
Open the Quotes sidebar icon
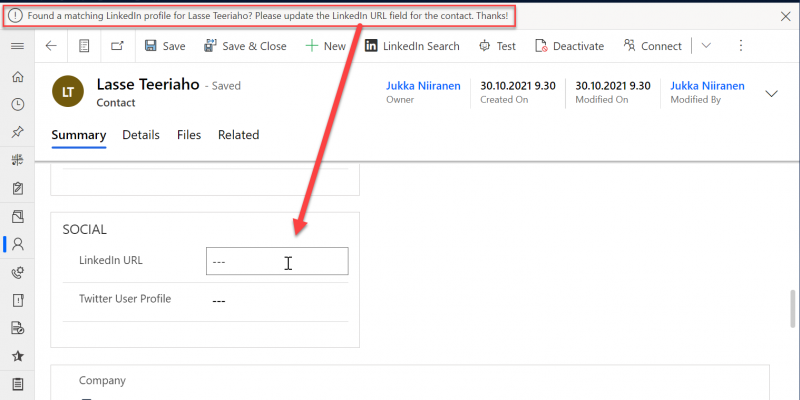click(x=17, y=328)
